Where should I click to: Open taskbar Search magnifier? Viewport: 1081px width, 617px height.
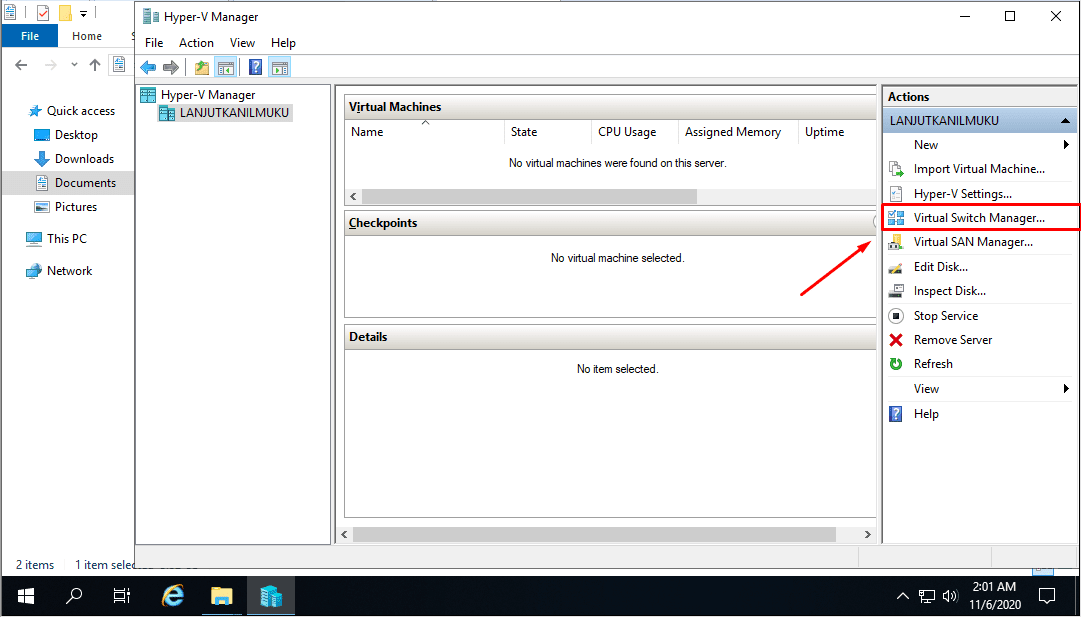click(74, 596)
